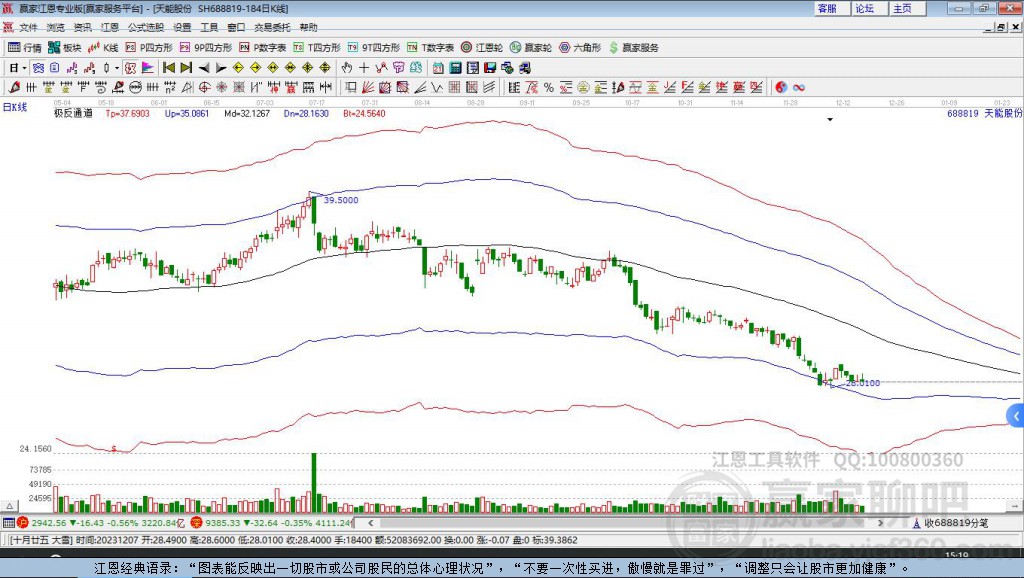
Task: Open 赢家服务 with the dollar icon
Action: (x=633, y=48)
